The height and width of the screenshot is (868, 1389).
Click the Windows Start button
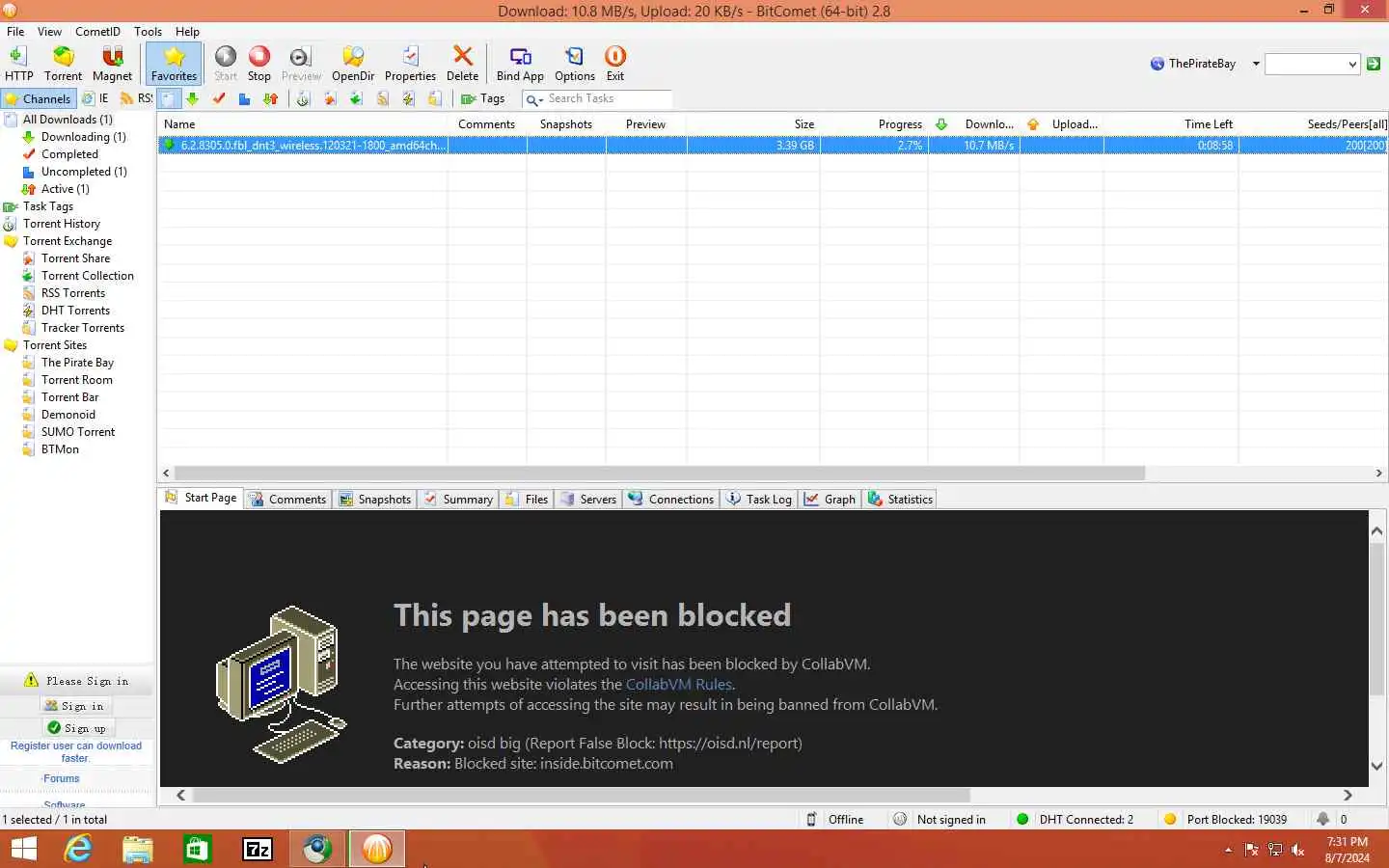pos(23,849)
